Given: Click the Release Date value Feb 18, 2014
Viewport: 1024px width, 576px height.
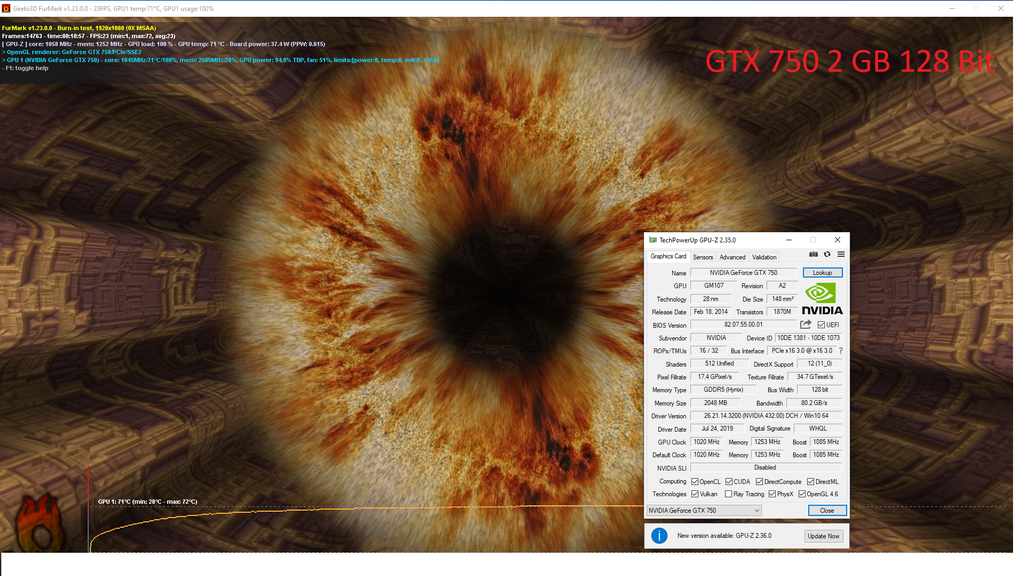Looking at the screenshot, I should pyautogui.click(x=711, y=312).
